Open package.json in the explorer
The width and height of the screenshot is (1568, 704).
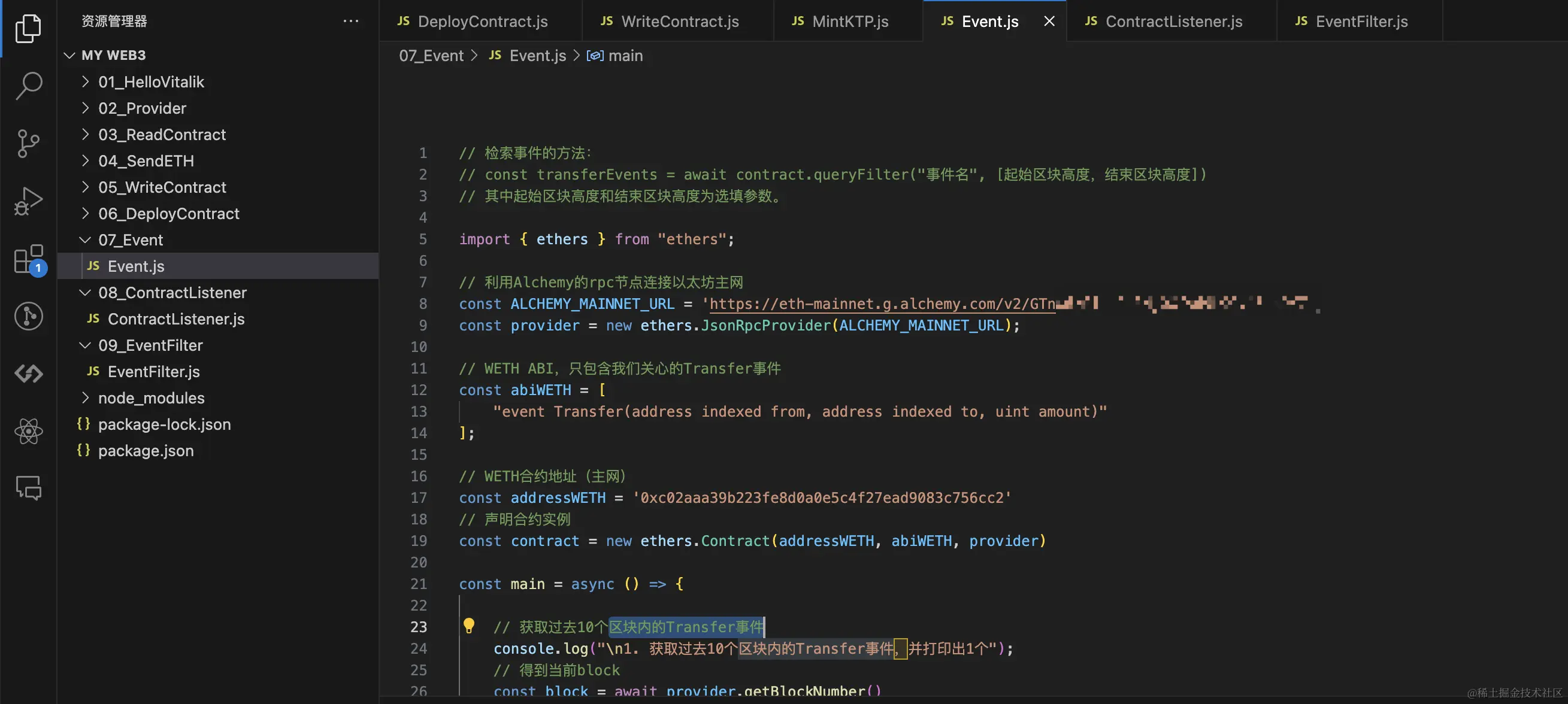point(146,450)
